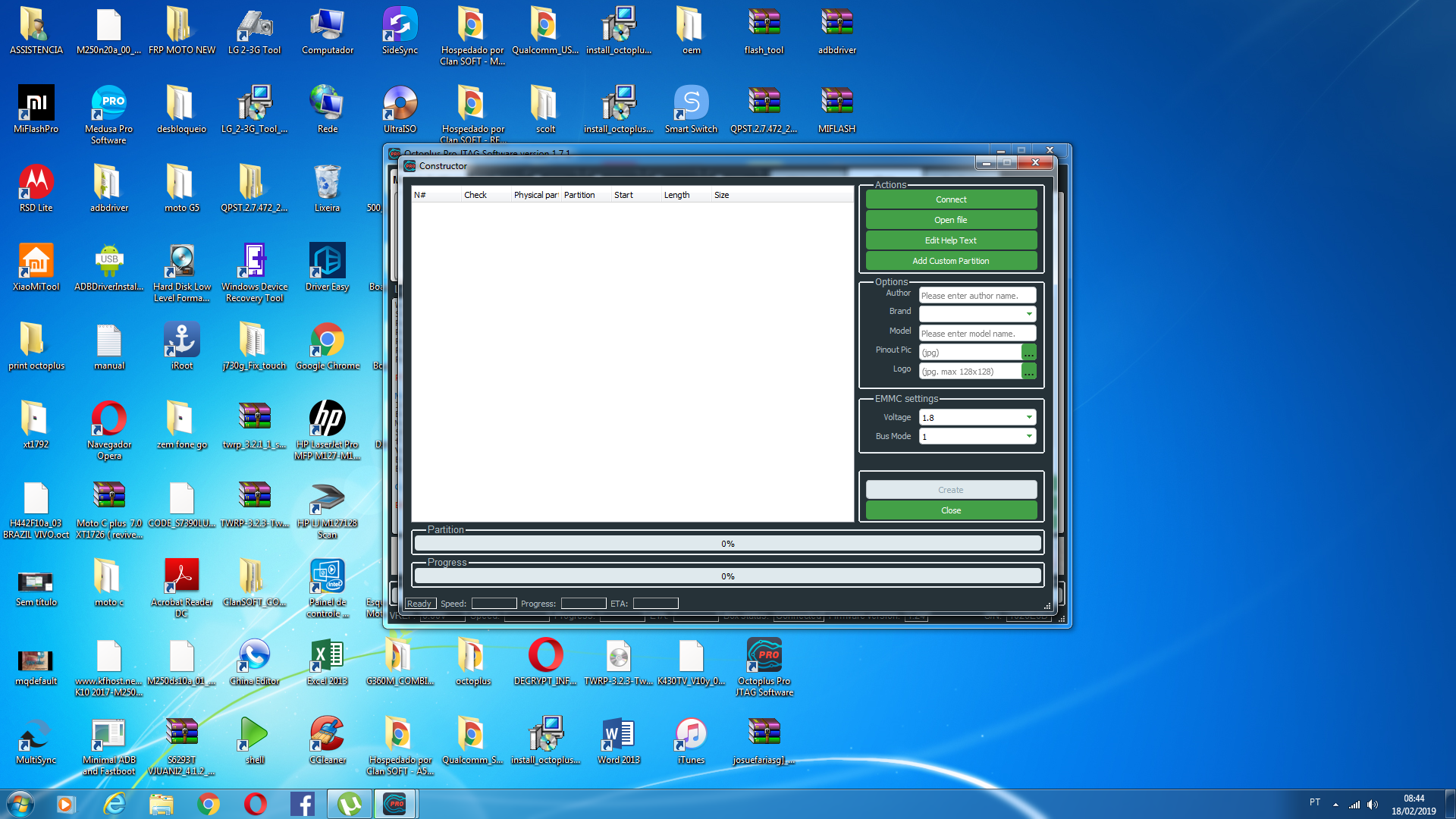Viewport: 1456px width, 819px height.
Task: Open MultiSync desktop icon
Action: pos(36,741)
